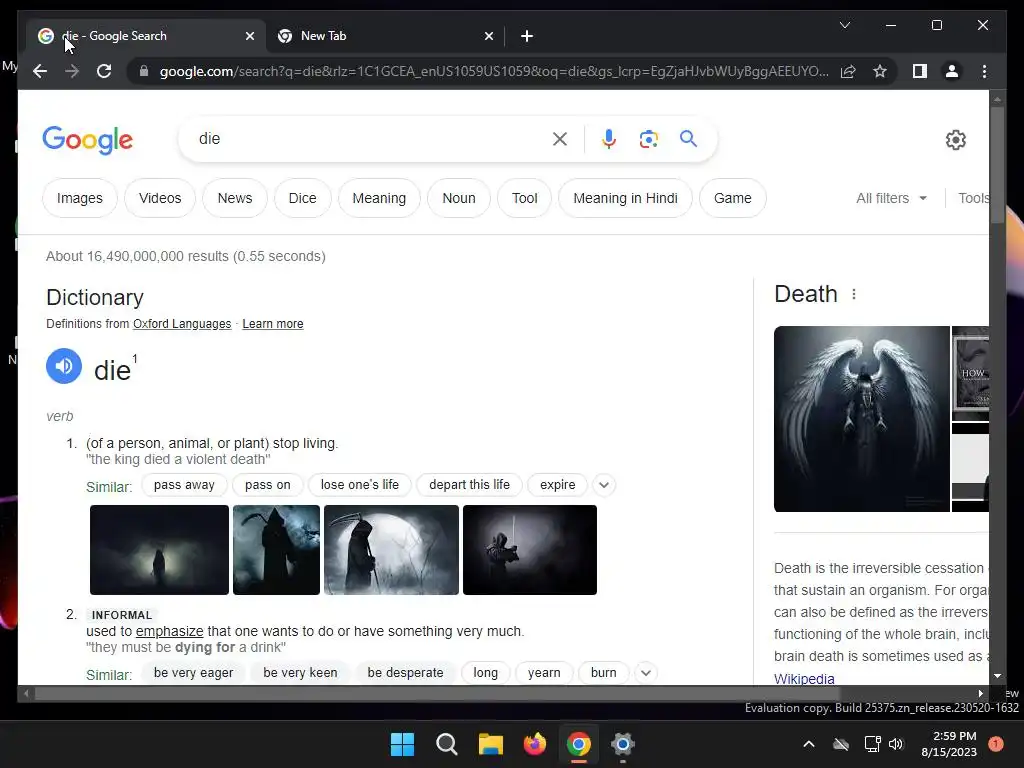This screenshot has width=1024, height=768.
Task: Click the padlock site info icon
Action: coord(144,71)
